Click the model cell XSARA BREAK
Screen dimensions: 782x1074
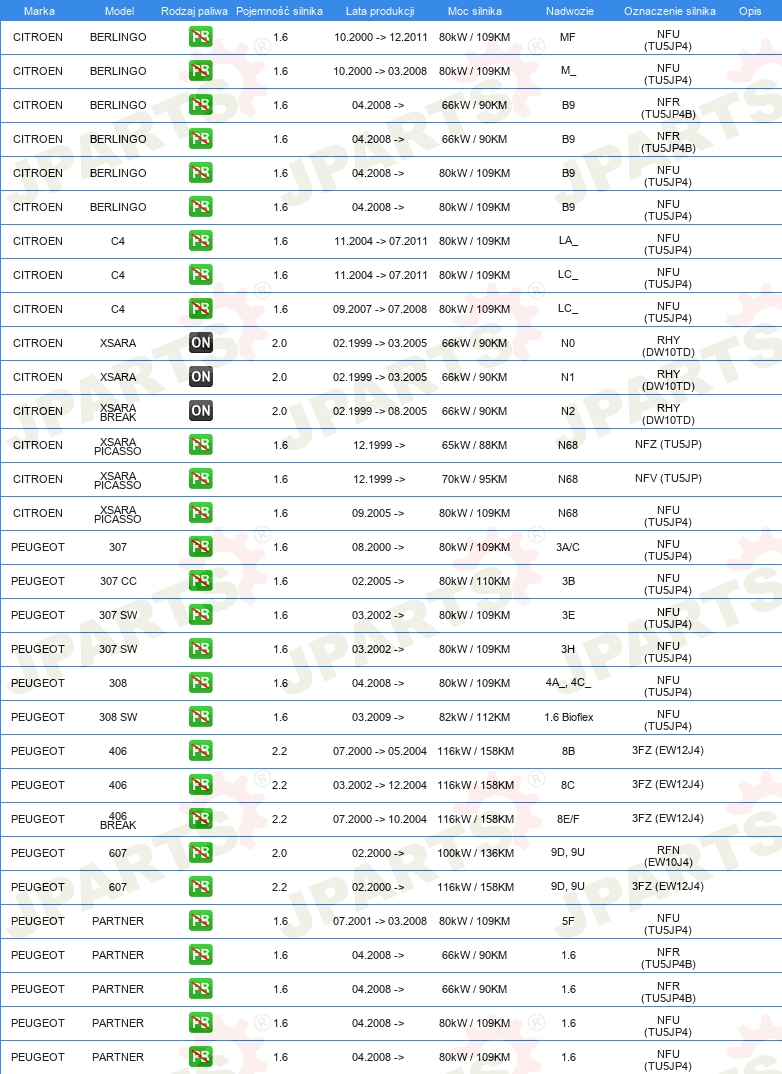[x=118, y=412]
